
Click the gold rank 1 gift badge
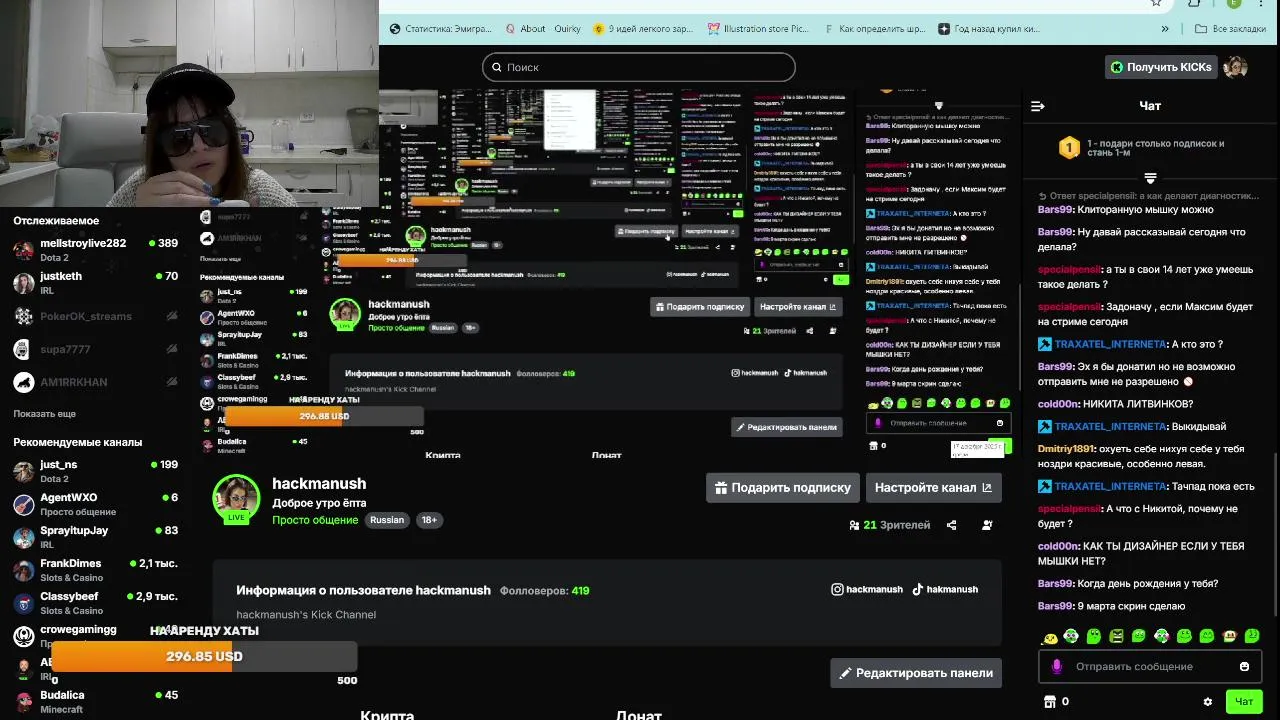1069,149
